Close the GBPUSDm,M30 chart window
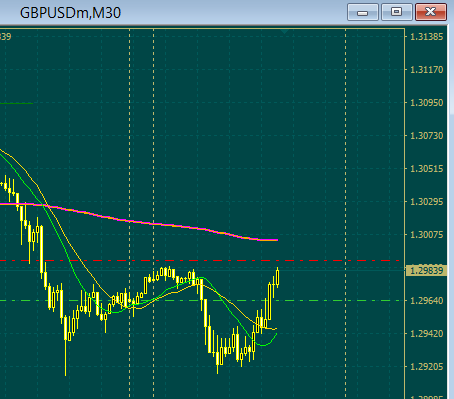Viewport: 454px width, 399px height. click(431, 12)
